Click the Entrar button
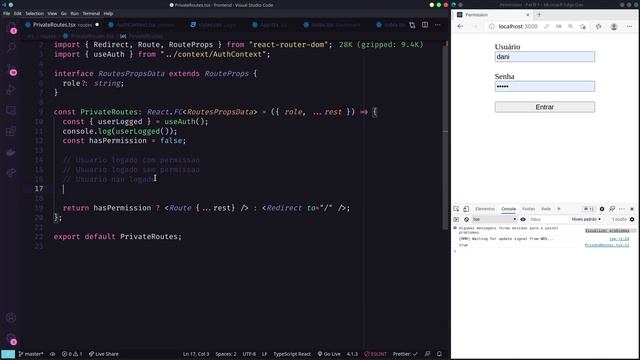Viewport: 640px width, 360px height. tap(544, 107)
